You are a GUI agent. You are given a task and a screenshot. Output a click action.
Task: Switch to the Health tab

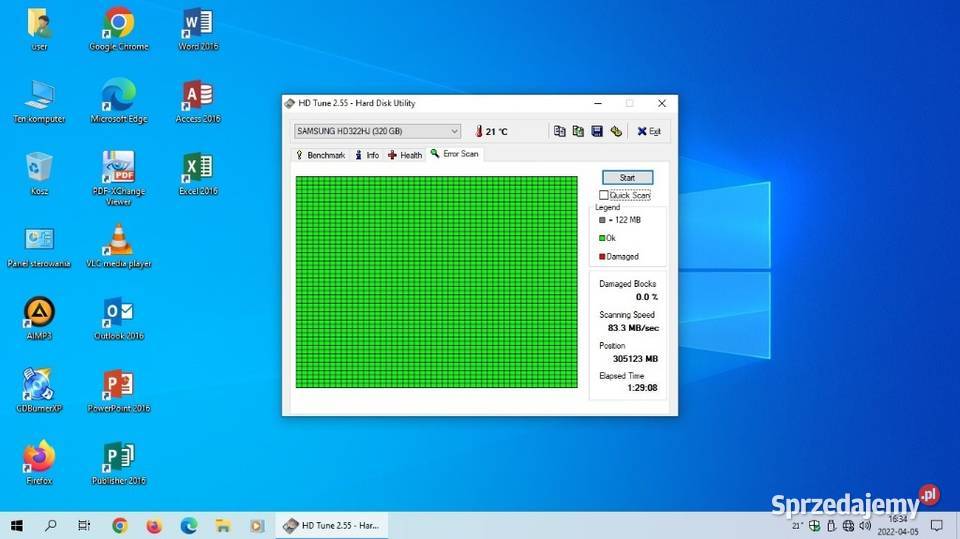405,155
